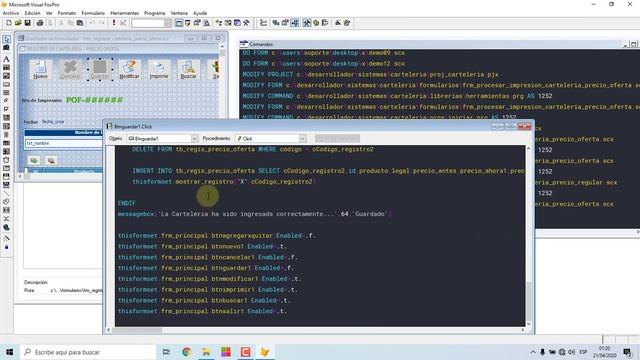The image size is (640, 360).
Task: Open the Edición menu
Action: 33,13
